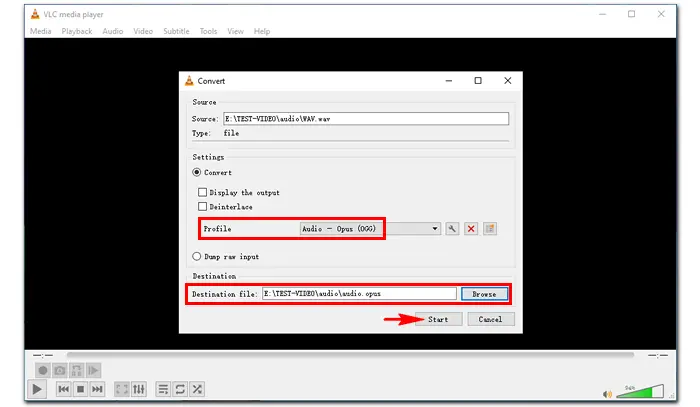This screenshot has height=407, width=700.
Task: Click the Play button in VLC controls
Action: [37, 389]
